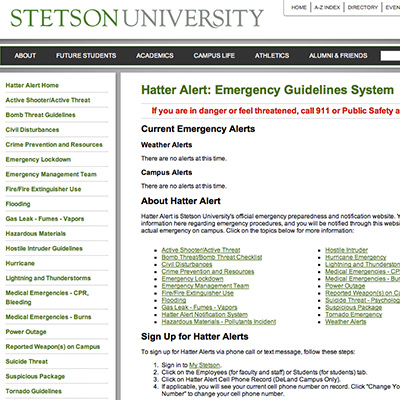Select ATHLETICS in the nav bar
Image resolution: width=400 pixels, height=400 pixels.
(272, 56)
